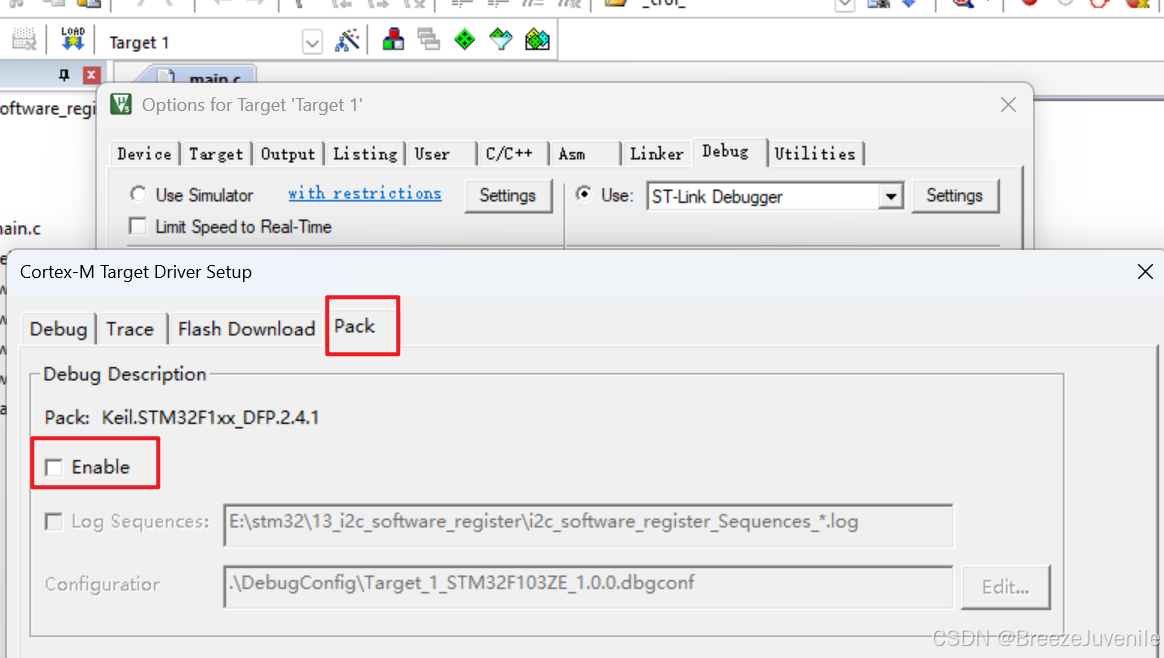Select the Use Simulator radio button

click(138, 194)
